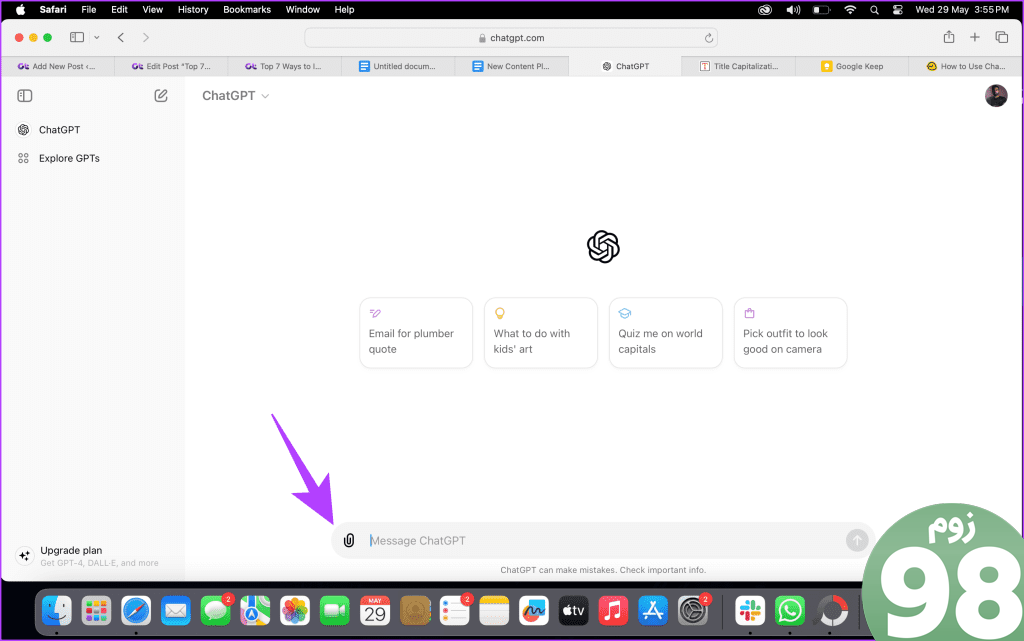Open Reminders from the Dock
The width and height of the screenshot is (1024, 641).
point(455,612)
